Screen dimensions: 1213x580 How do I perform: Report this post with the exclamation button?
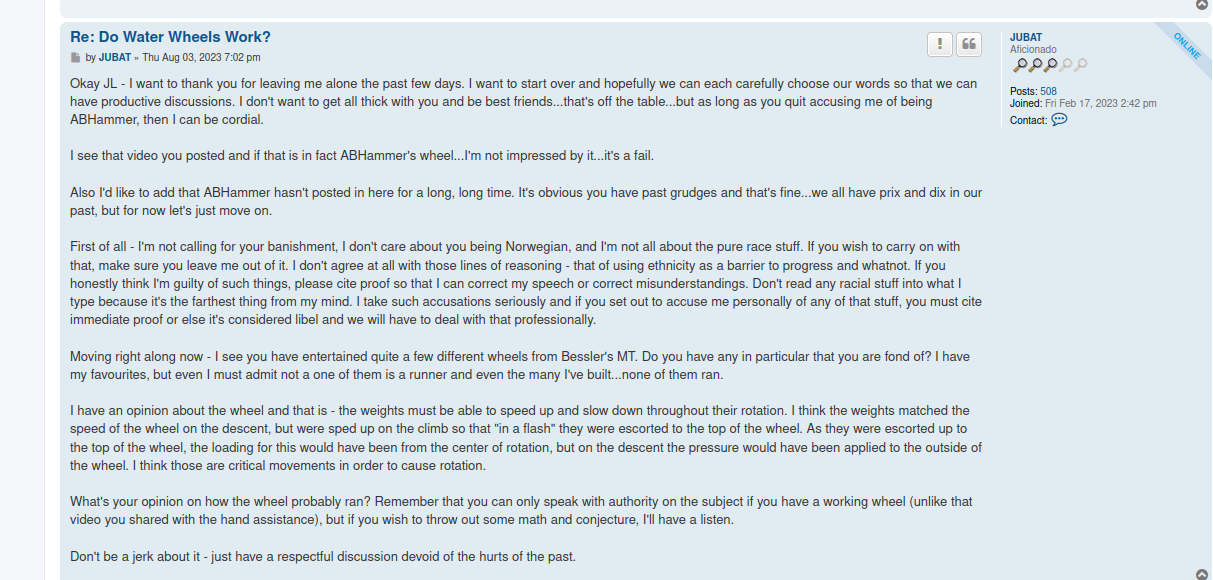tap(940, 44)
